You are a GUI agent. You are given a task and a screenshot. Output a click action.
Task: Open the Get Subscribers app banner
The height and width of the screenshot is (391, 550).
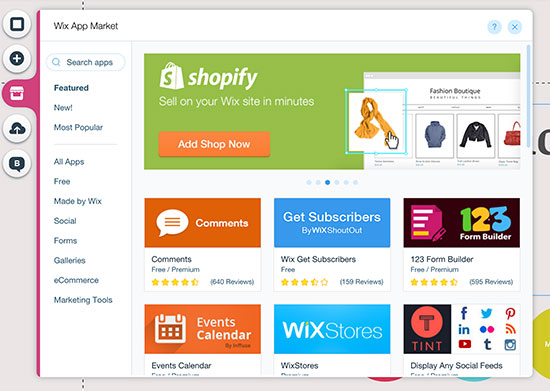[332, 223]
